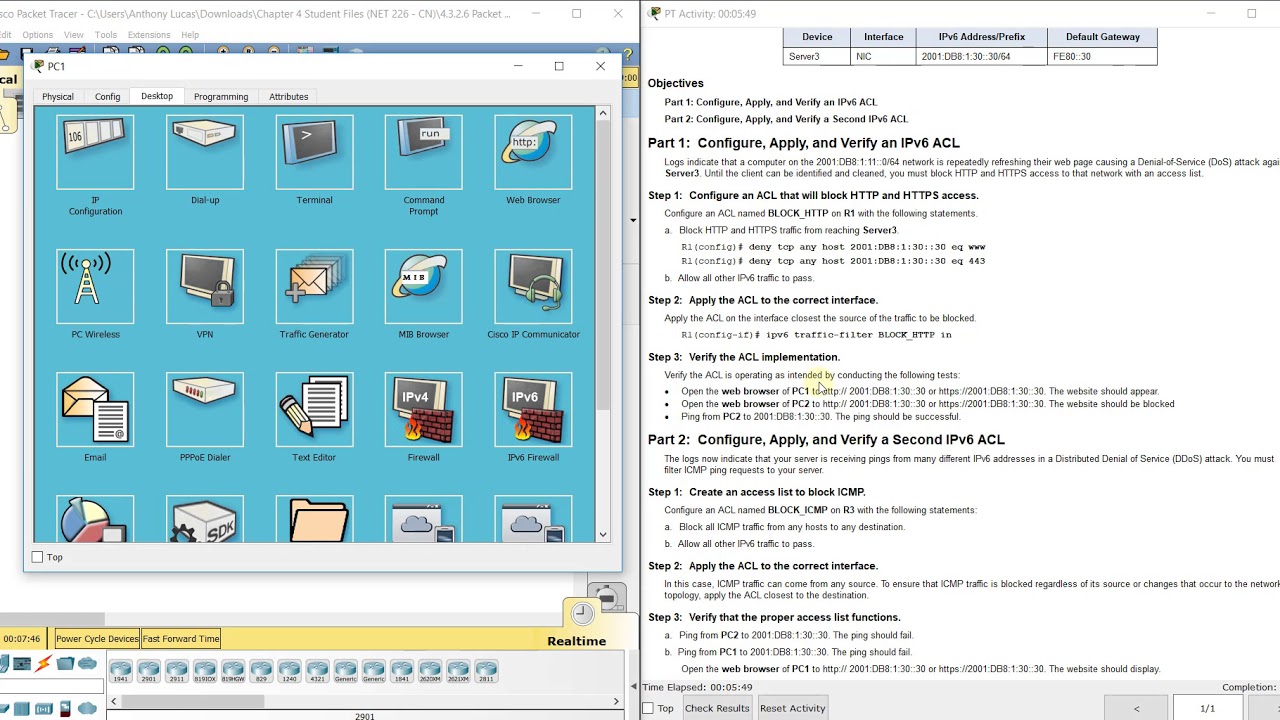The height and width of the screenshot is (720, 1280).
Task: Open the Tools menu
Action: pos(106,35)
